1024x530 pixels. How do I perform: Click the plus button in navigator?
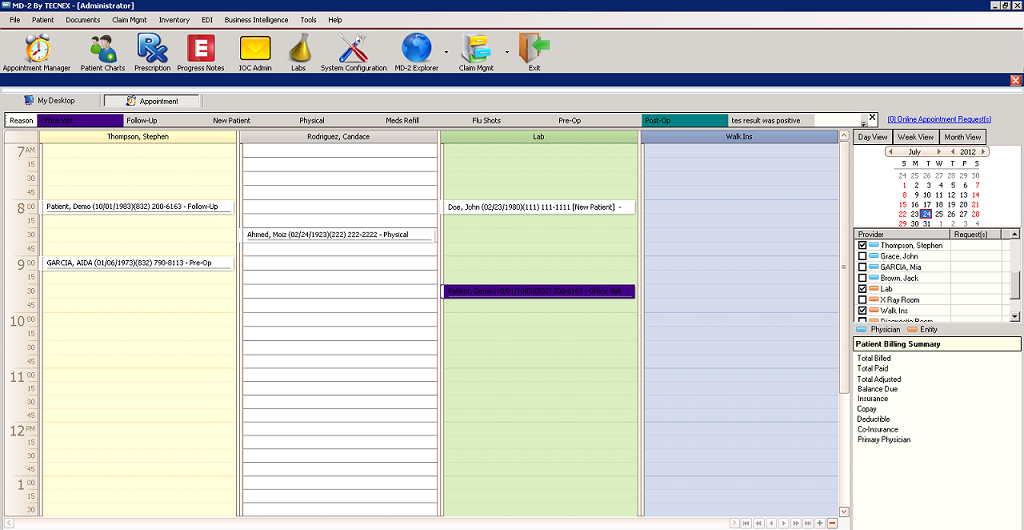(x=820, y=523)
